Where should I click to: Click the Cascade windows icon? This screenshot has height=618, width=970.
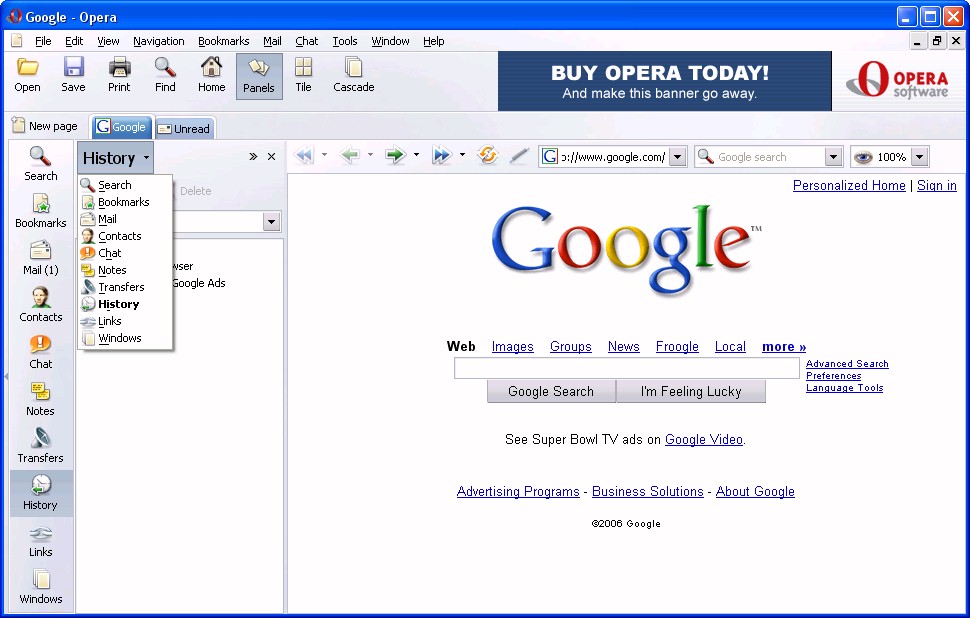353,75
